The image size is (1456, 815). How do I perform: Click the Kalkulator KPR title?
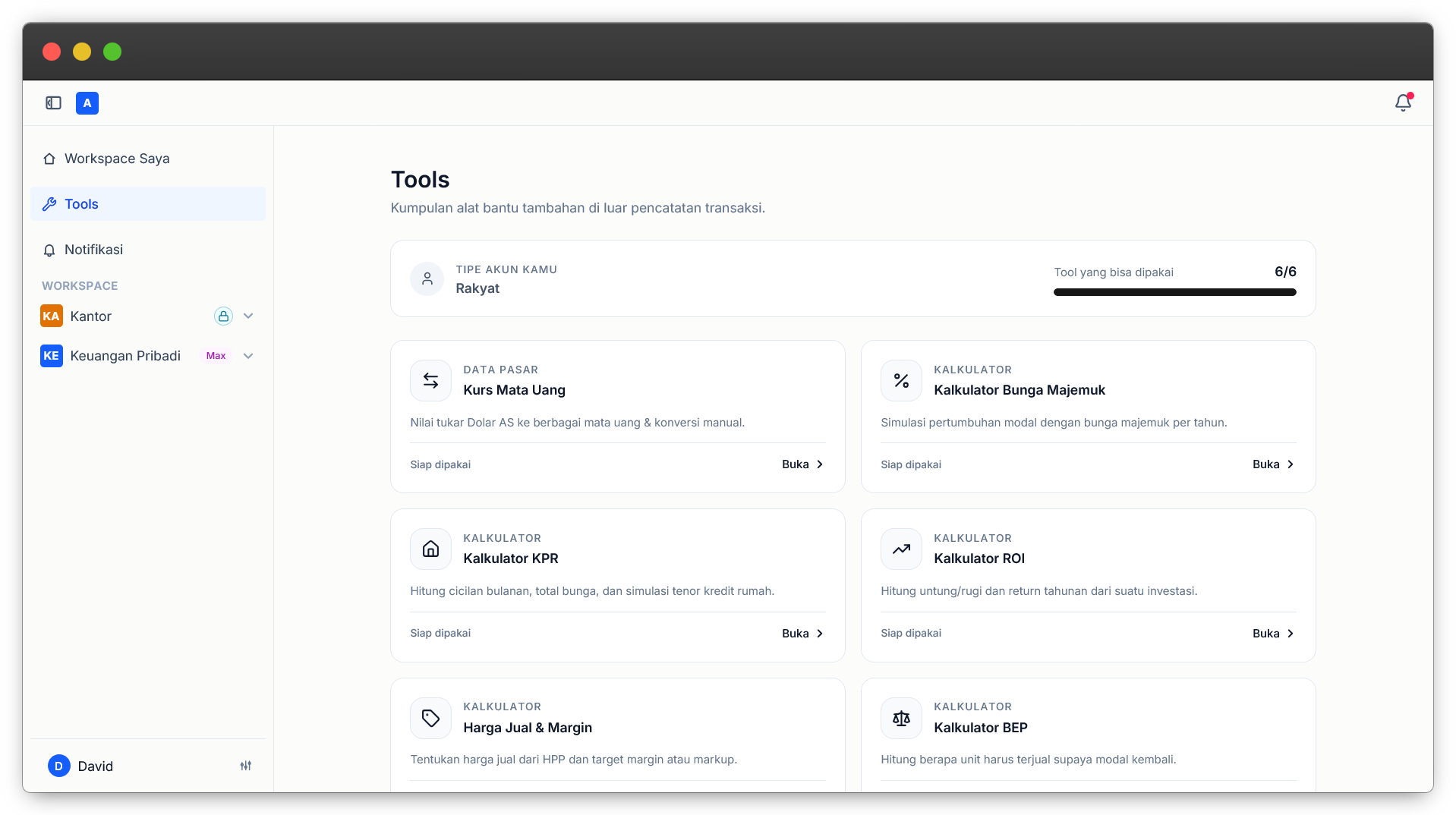tap(511, 559)
